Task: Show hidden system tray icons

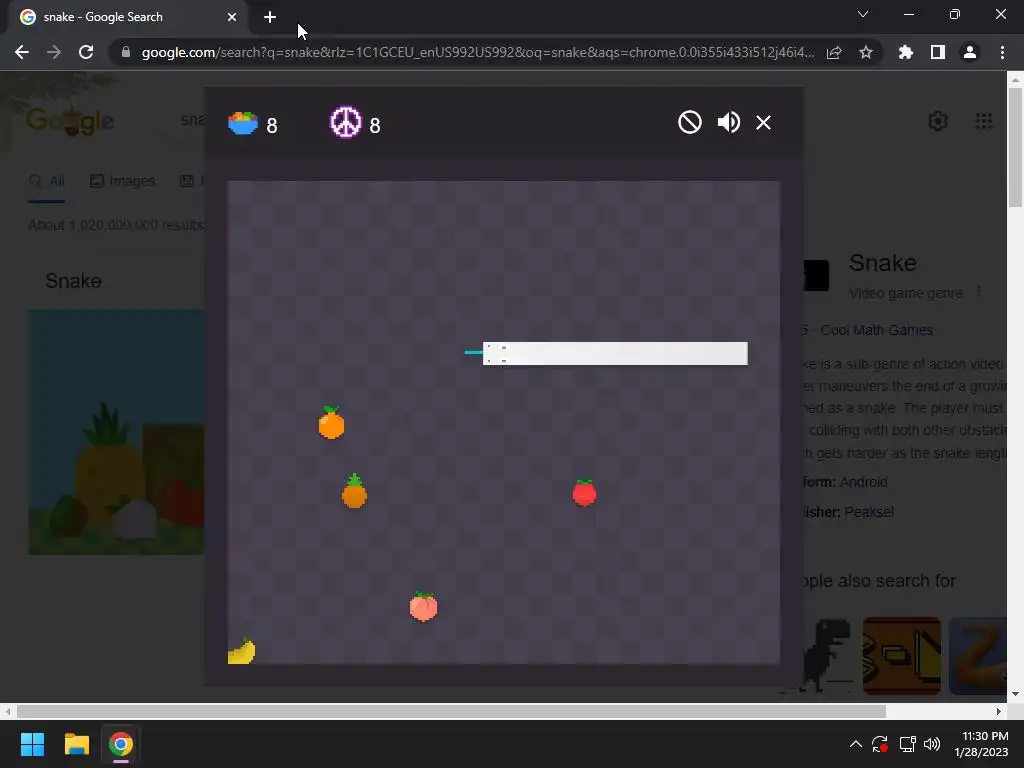Action: (x=856, y=744)
